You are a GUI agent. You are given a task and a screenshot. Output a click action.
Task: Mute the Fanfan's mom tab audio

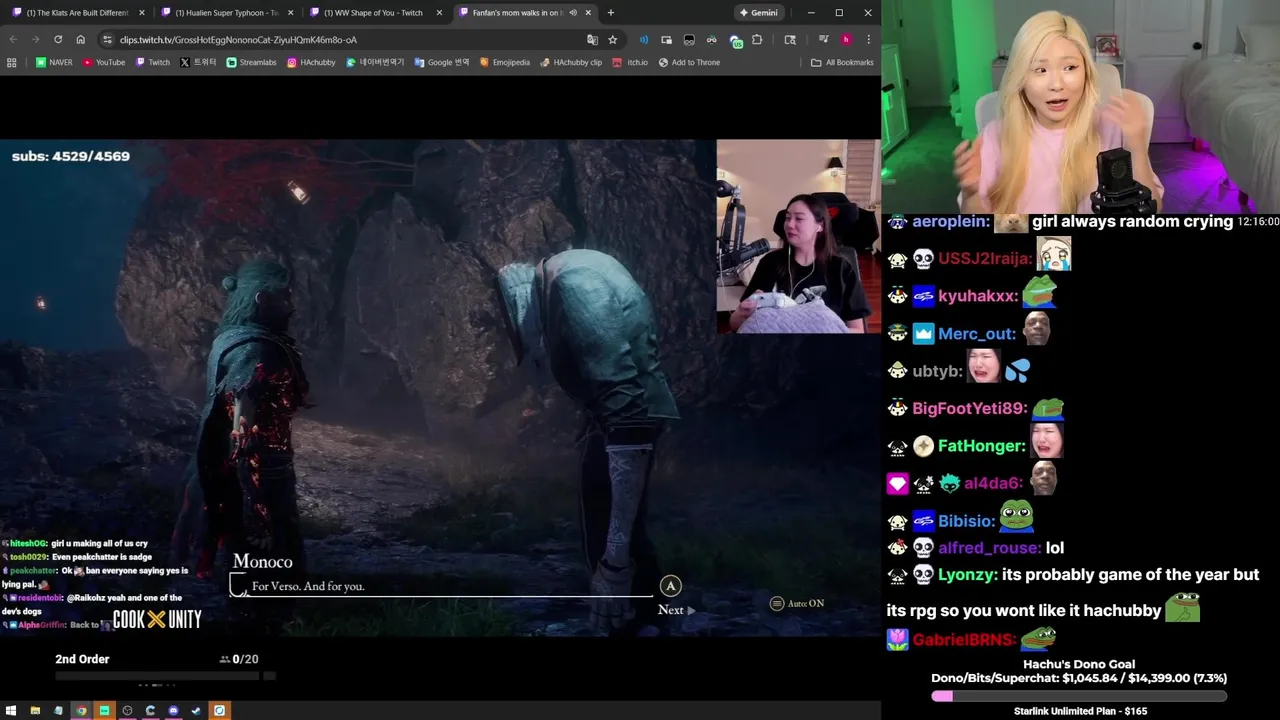(573, 12)
